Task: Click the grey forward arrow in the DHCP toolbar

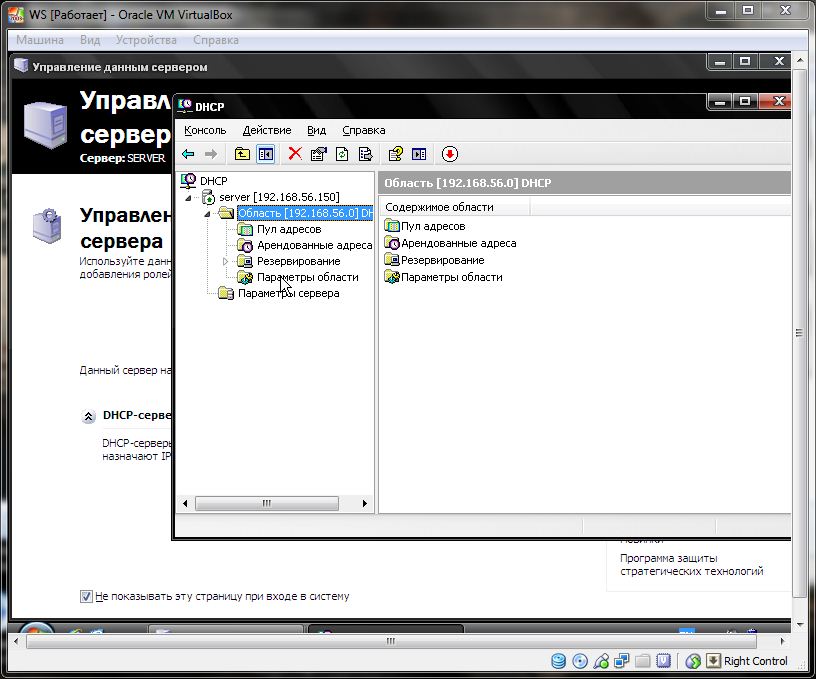Action: pyautogui.click(x=211, y=154)
